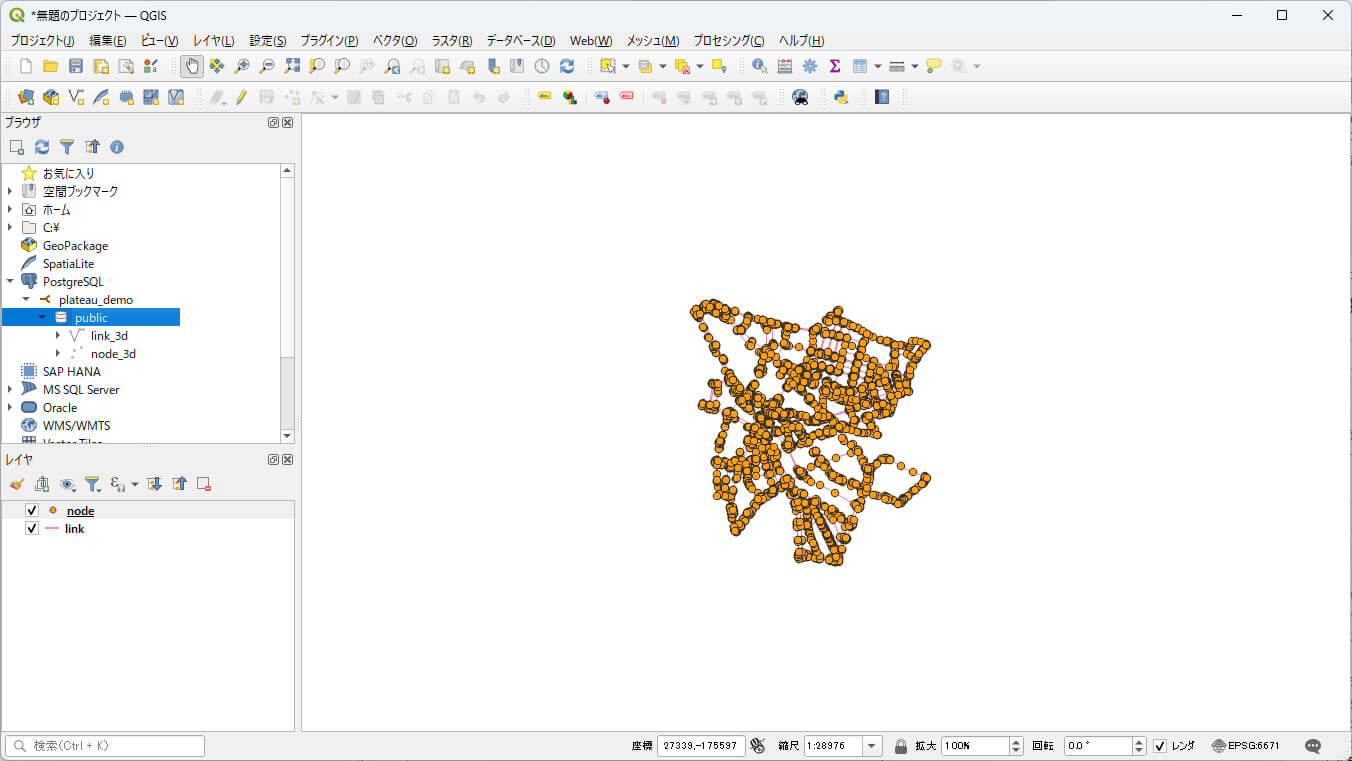Toggle the mouse extents display beside coordinates

tap(757, 746)
